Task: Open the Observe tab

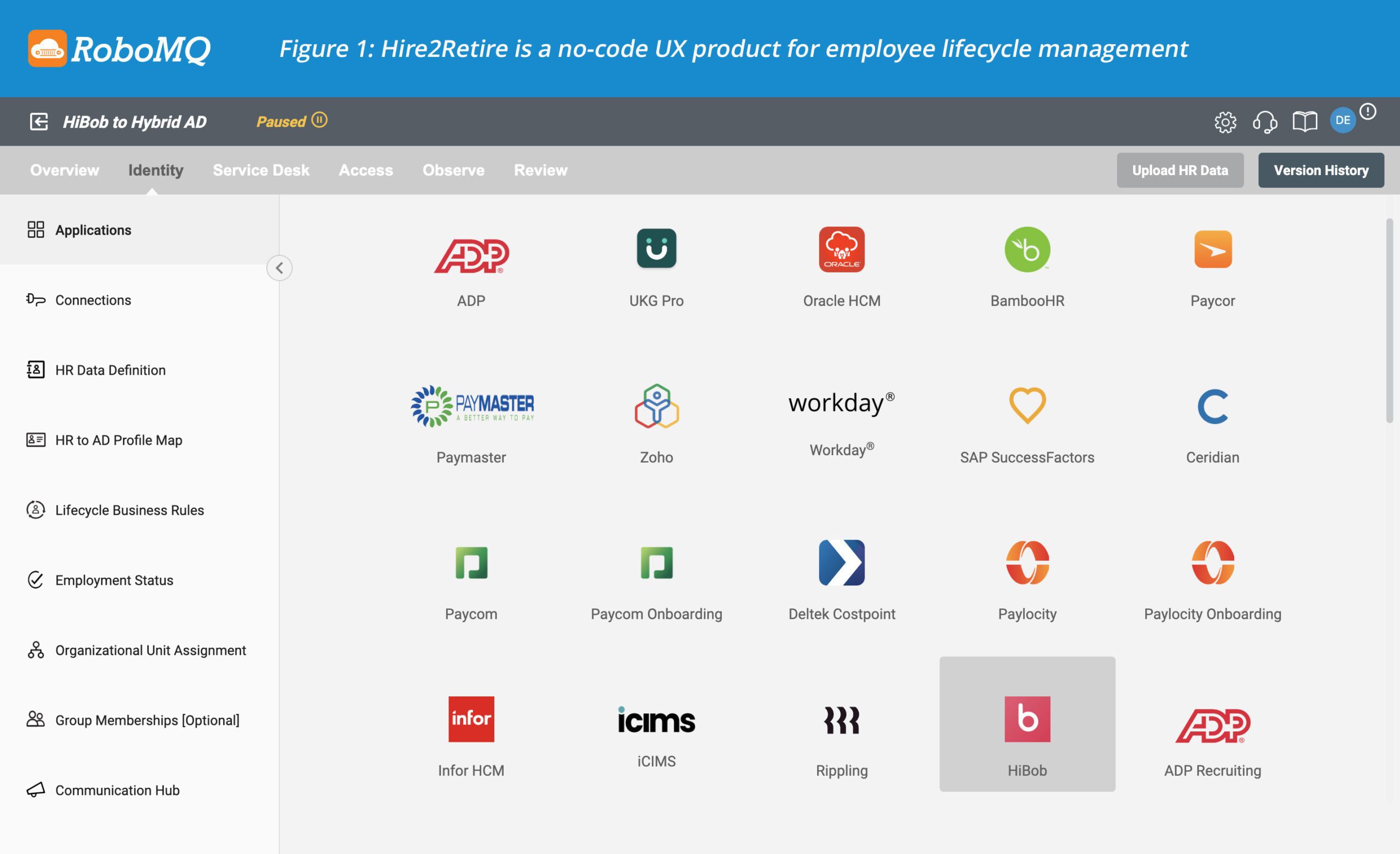Action: pos(453,170)
